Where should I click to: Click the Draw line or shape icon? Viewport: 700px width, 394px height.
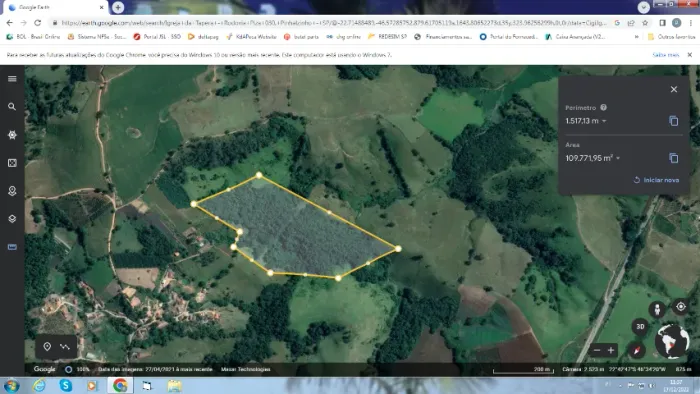tap(65, 347)
